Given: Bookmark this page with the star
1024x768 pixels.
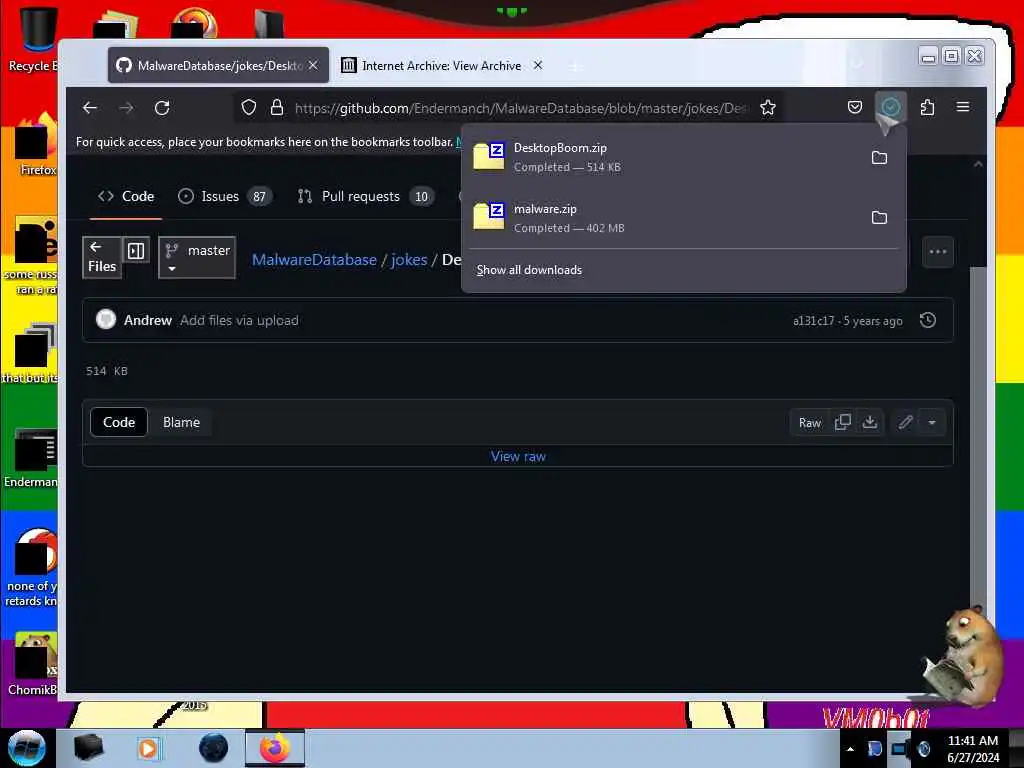Looking at the screenshot, I should 768,108.
